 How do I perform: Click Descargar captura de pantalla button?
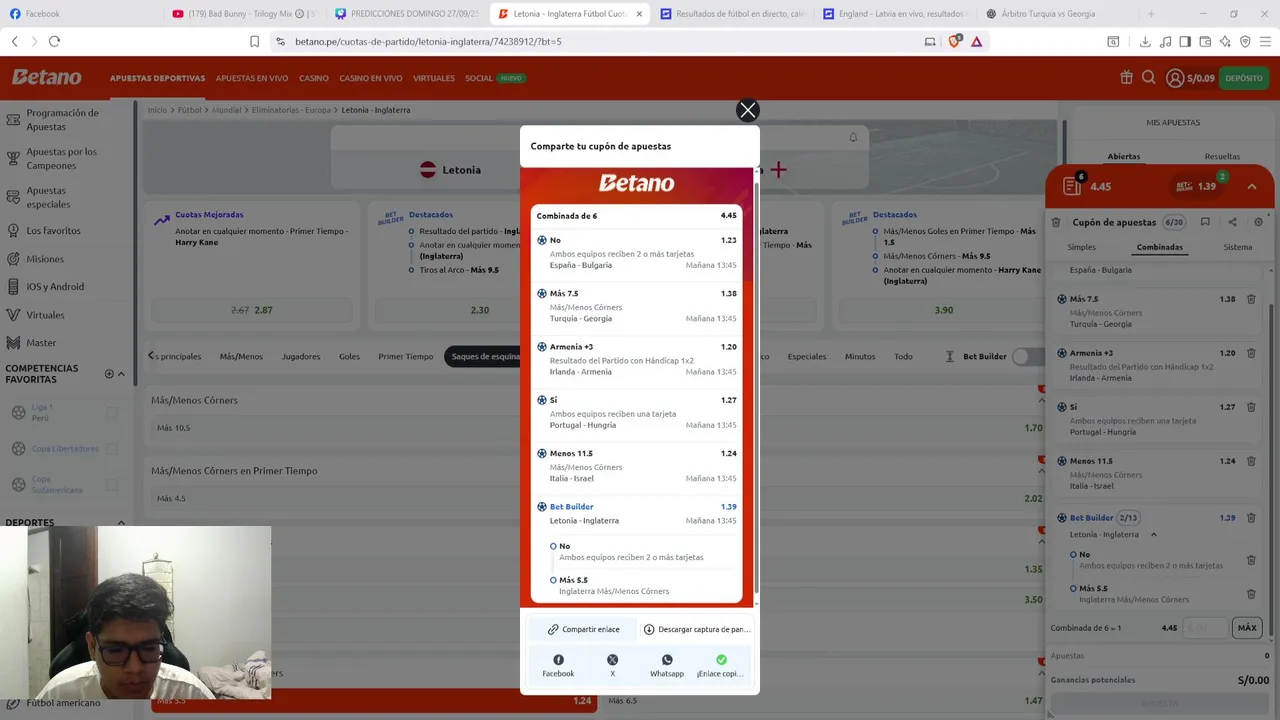pyautogui.click(x=696, y=629)
